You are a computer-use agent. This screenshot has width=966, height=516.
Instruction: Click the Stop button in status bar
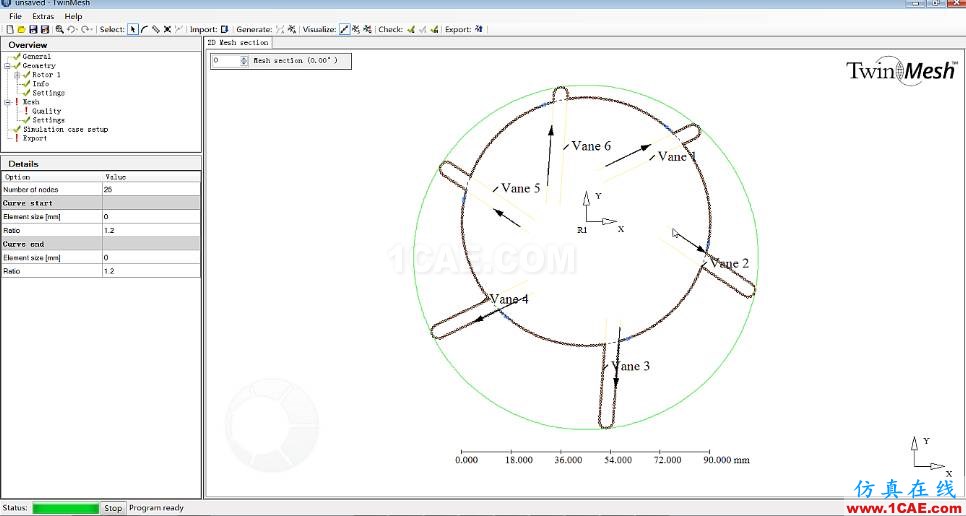click(113, 508)
